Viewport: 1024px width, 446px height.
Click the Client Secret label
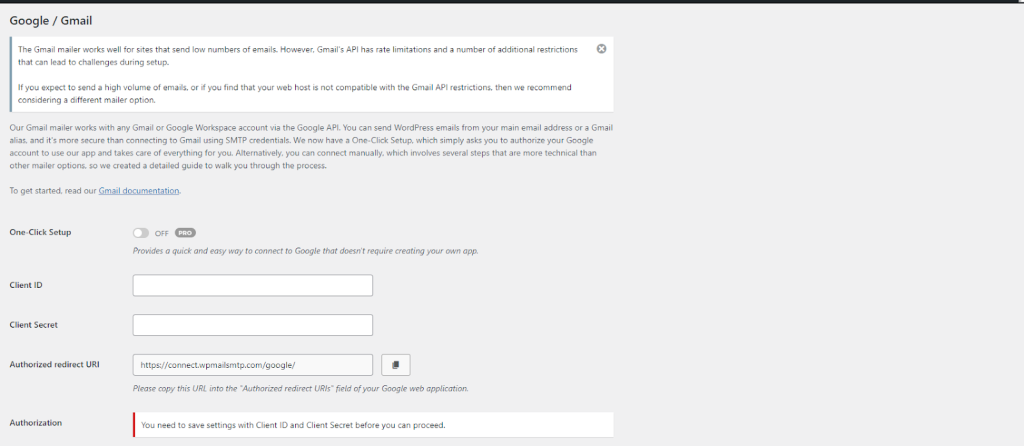point(33,325)
